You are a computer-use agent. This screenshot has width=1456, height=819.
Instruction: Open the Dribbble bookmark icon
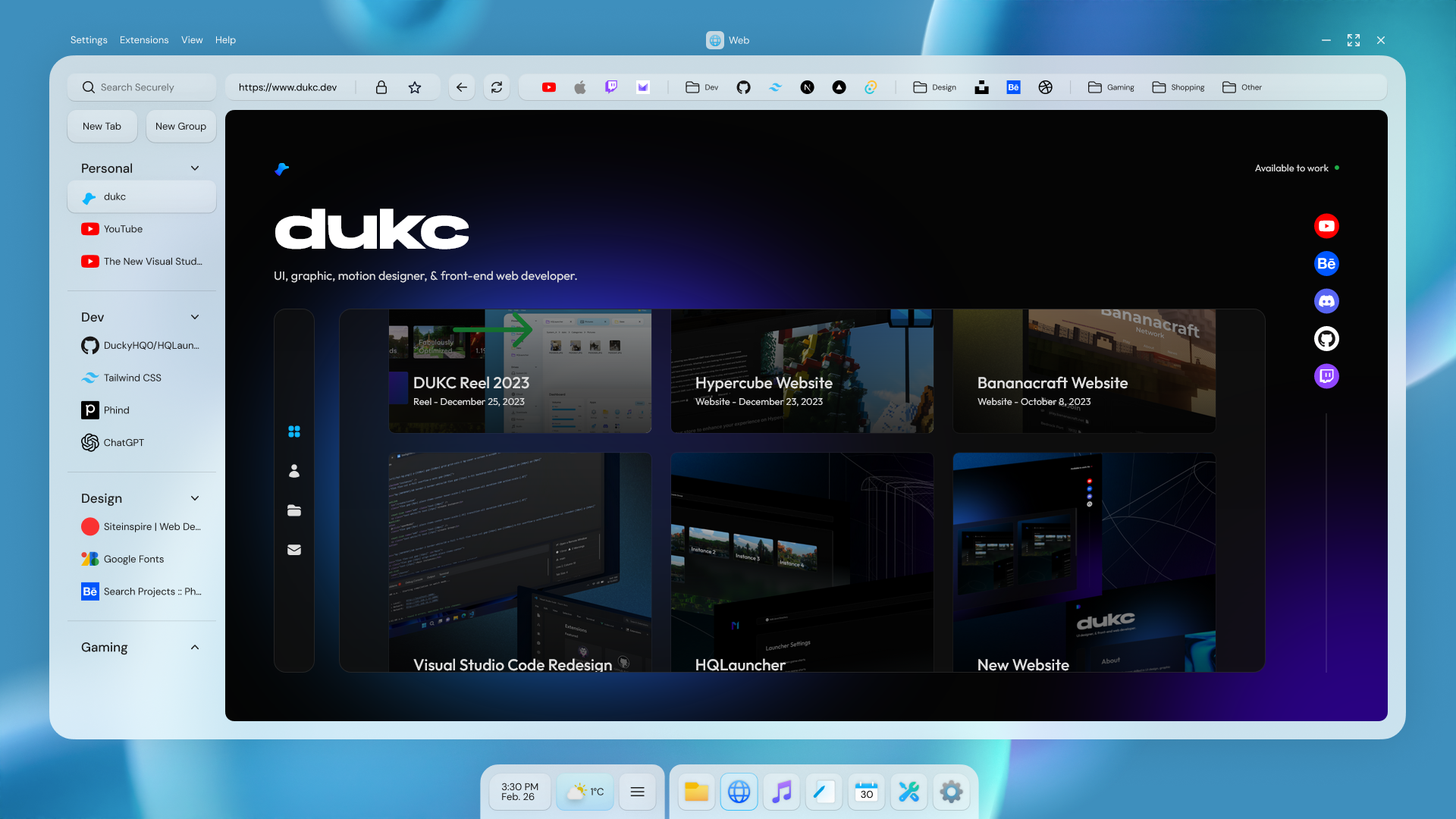[x=1045, y=87]
